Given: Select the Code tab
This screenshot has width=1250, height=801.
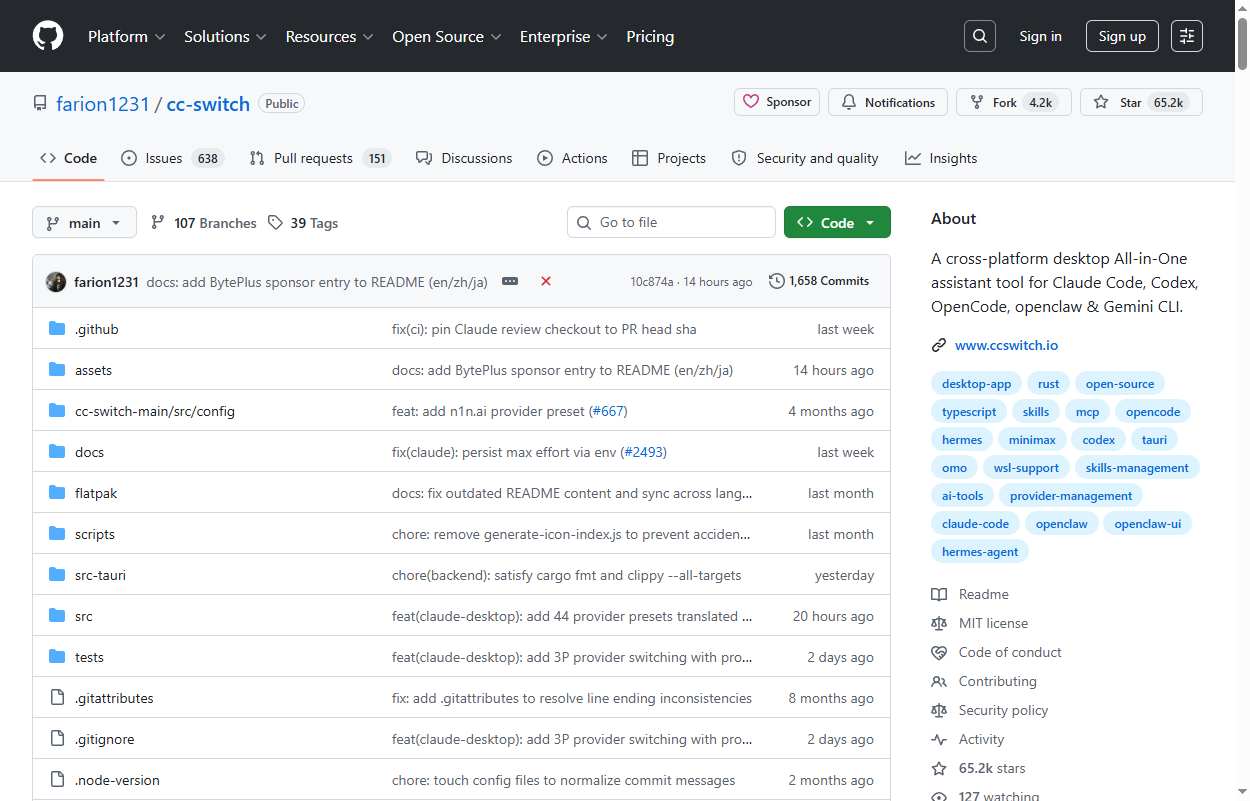Looking at the screenshot, I should click(68, 158).
